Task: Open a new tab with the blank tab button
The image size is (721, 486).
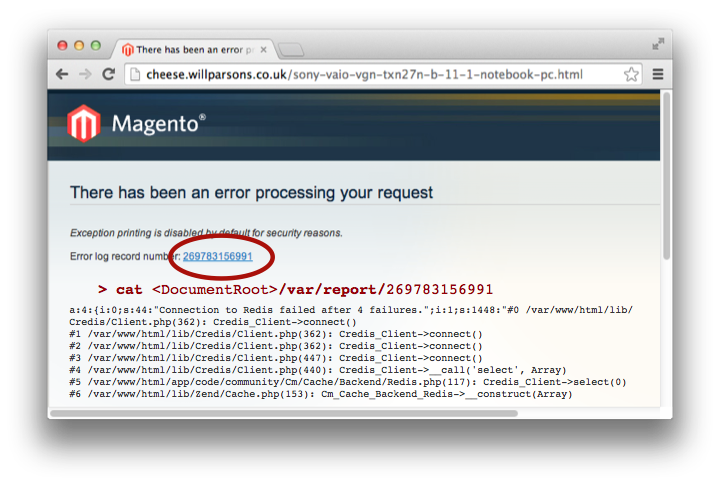Action: [291, 50]
